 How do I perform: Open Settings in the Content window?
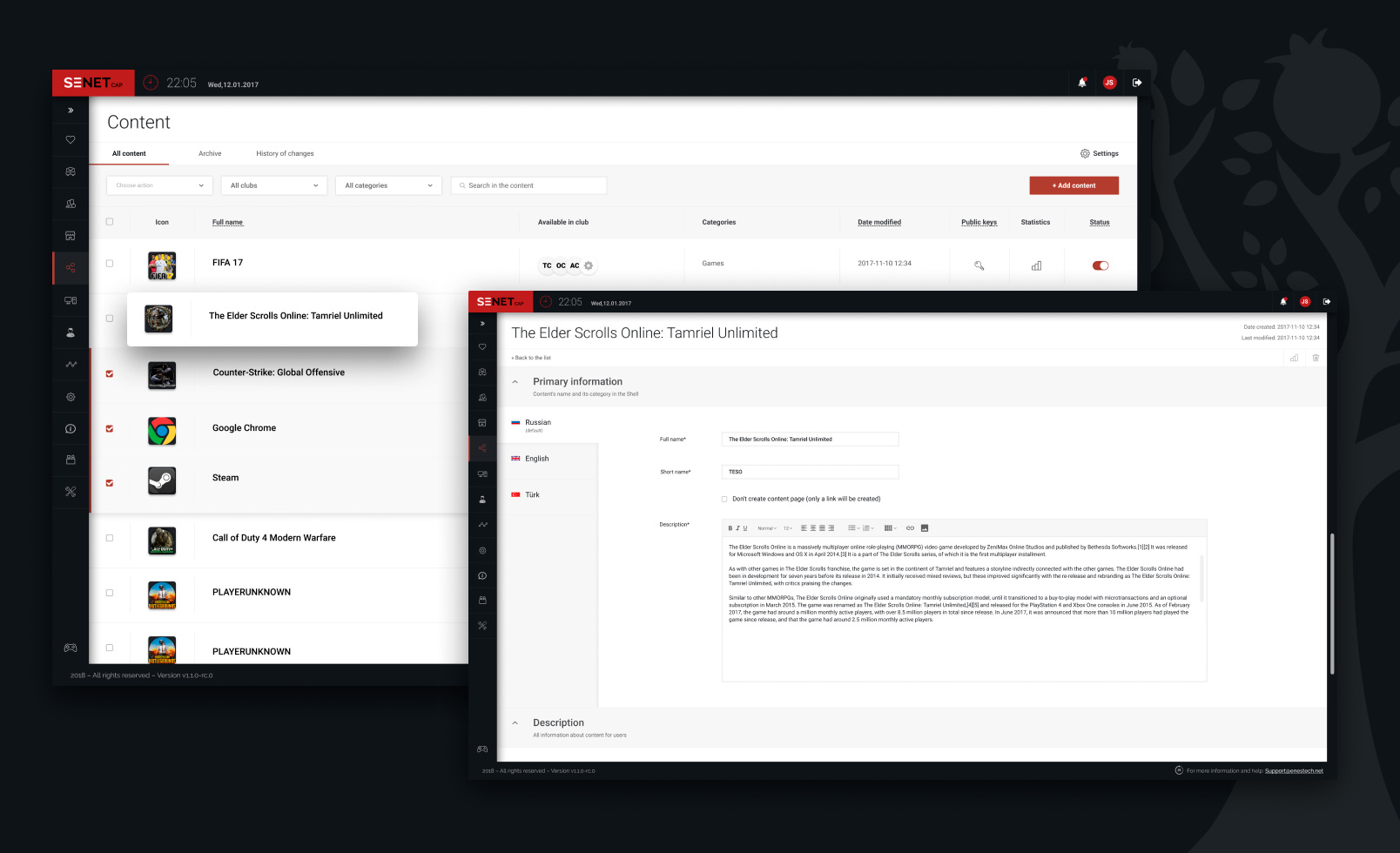tap(1100, 153)
